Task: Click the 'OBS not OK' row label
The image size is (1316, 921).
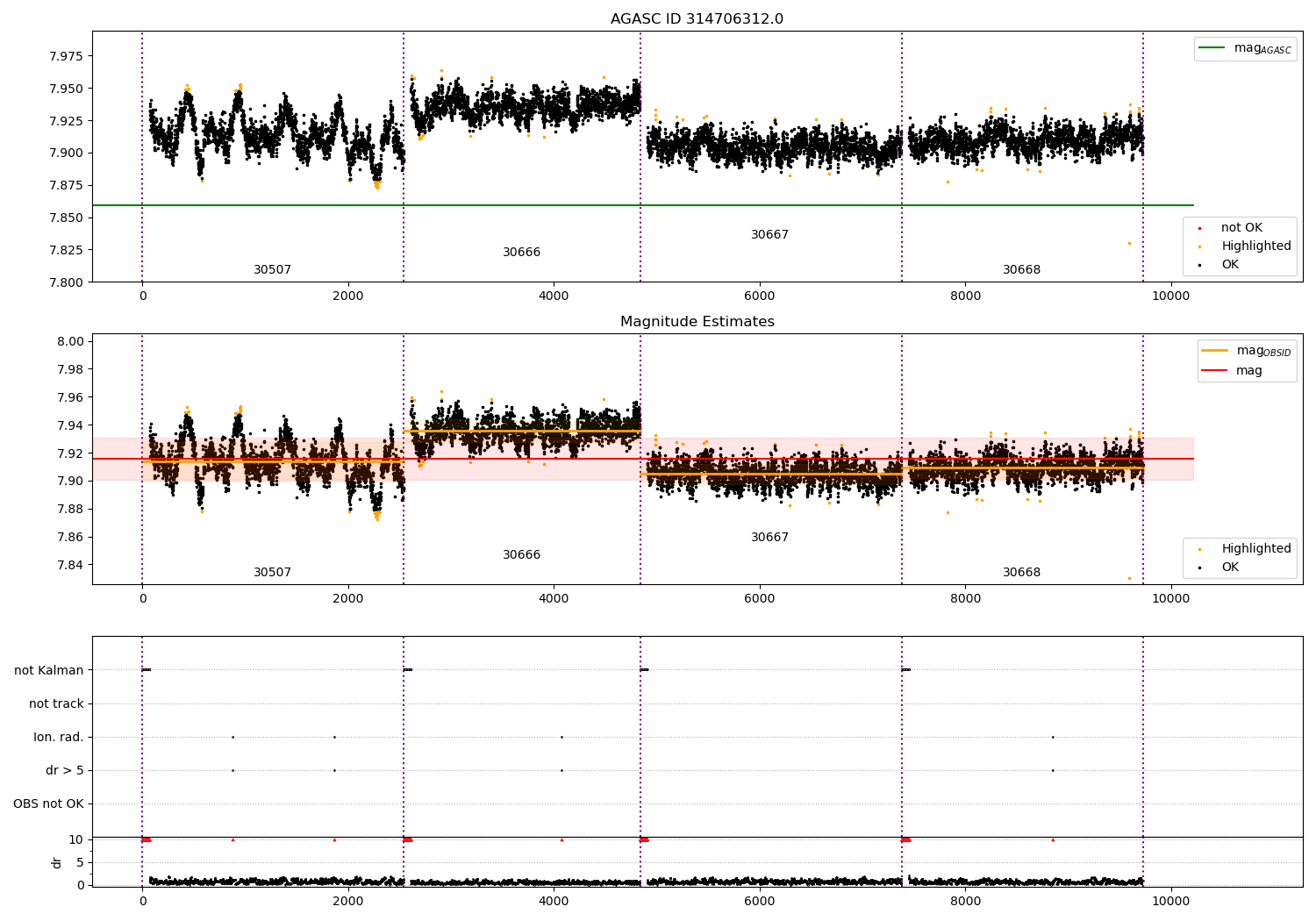Action: click(48, 804)
